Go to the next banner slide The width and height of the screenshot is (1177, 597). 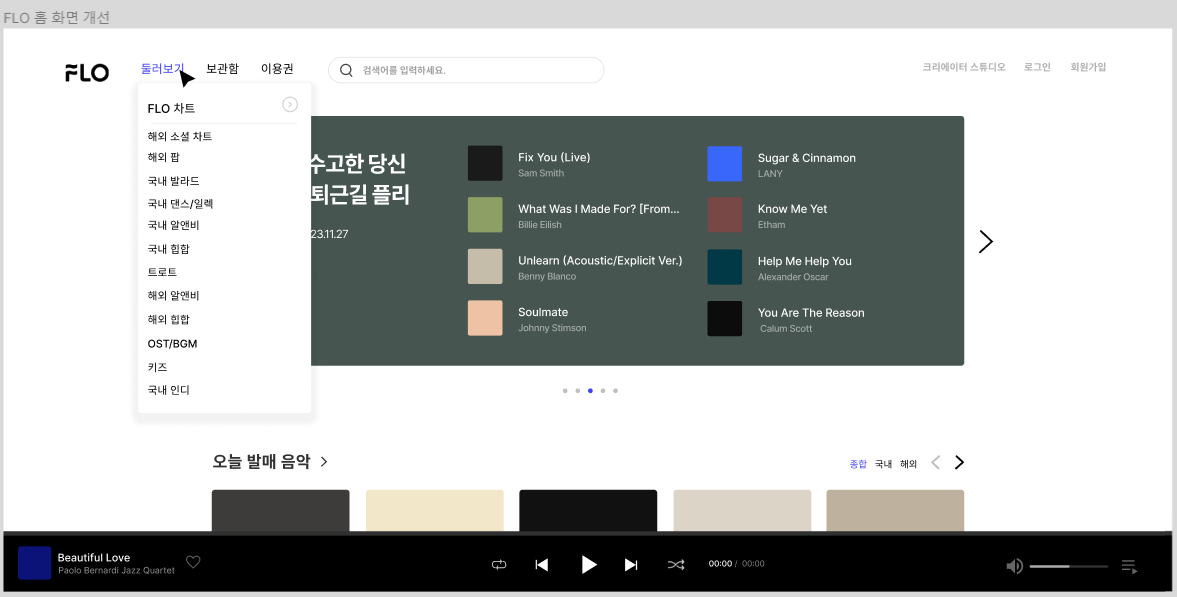tap(986, 241)
